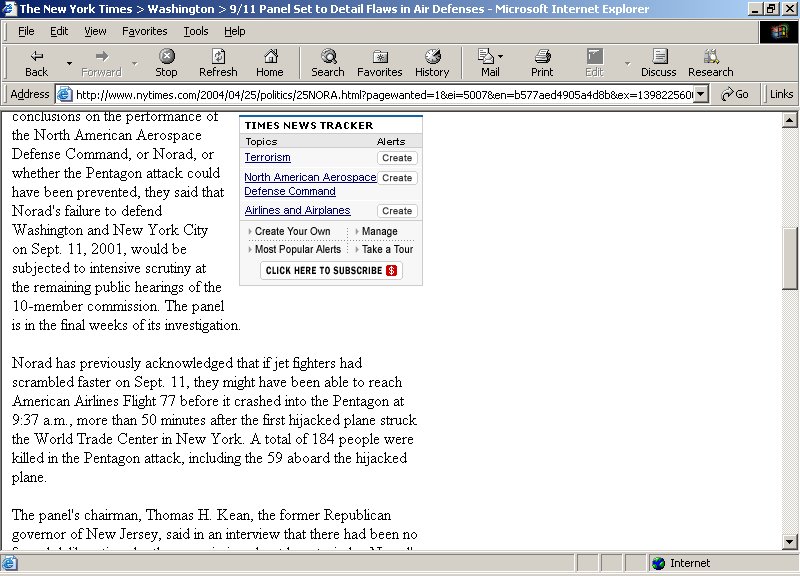800x576 pixels.
Task: Click the Internet Explorer title bar icon
Action: 9,9
